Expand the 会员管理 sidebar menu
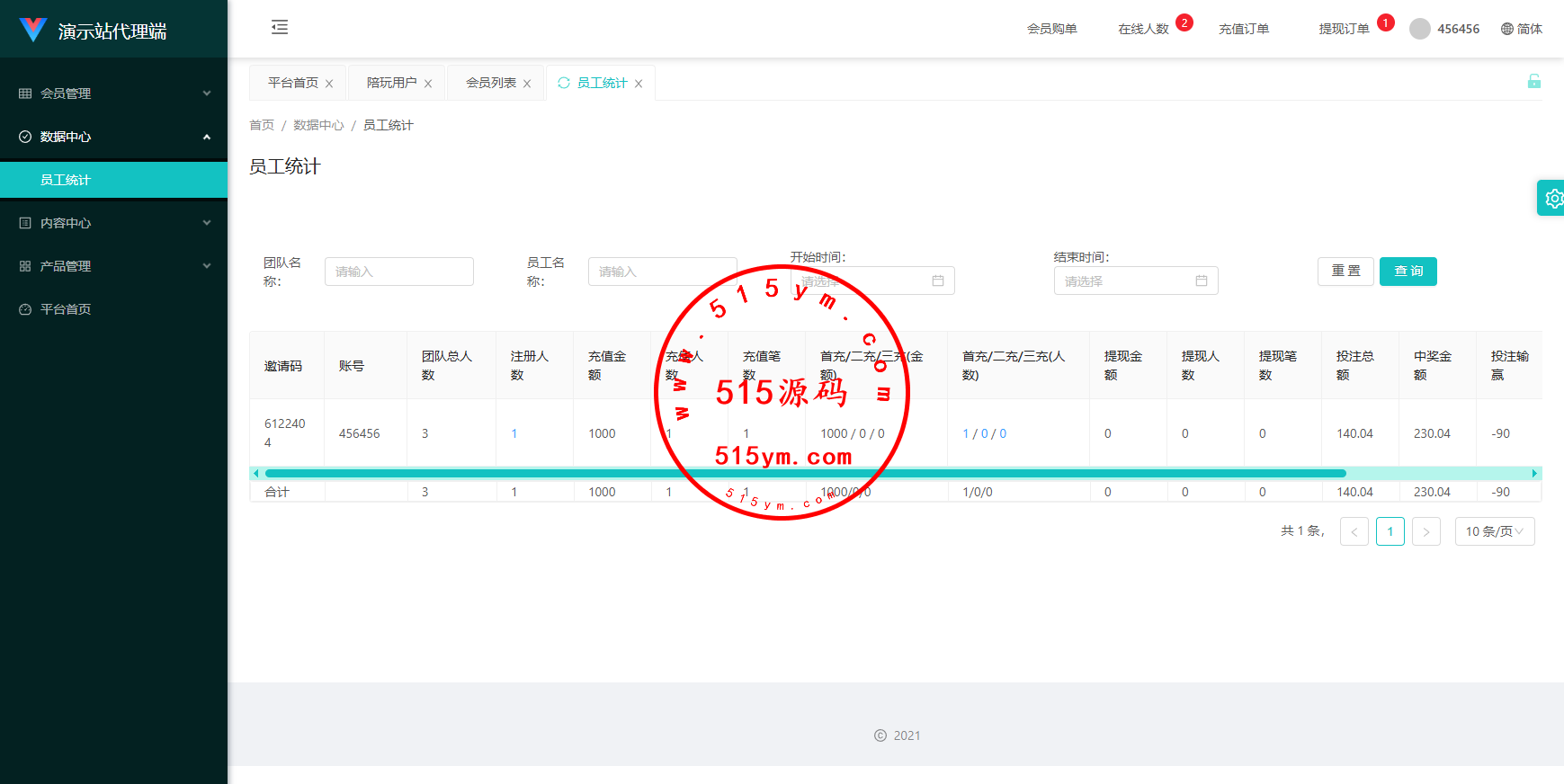Image resolution: width=1564 pixels, height=784 pixels. pyautogui.click(x=113, y=94)
